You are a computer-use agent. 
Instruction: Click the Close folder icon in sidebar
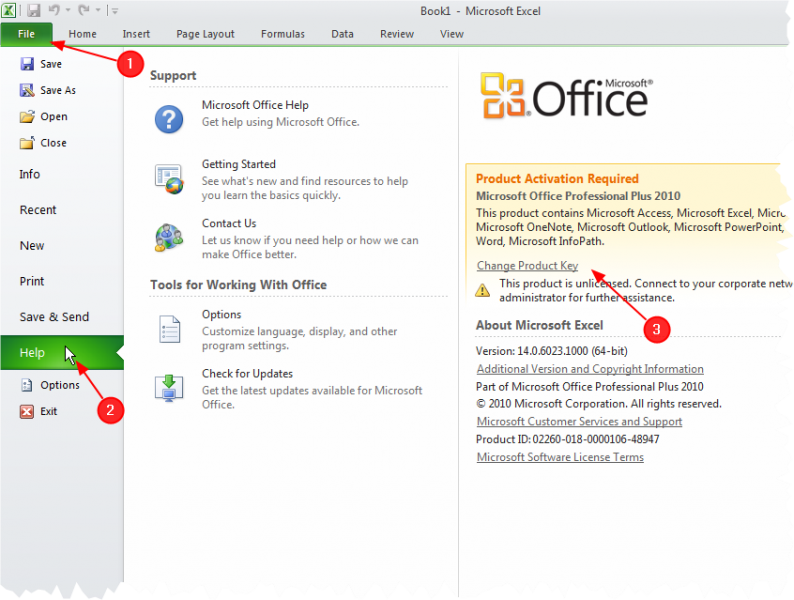point(27,143)
